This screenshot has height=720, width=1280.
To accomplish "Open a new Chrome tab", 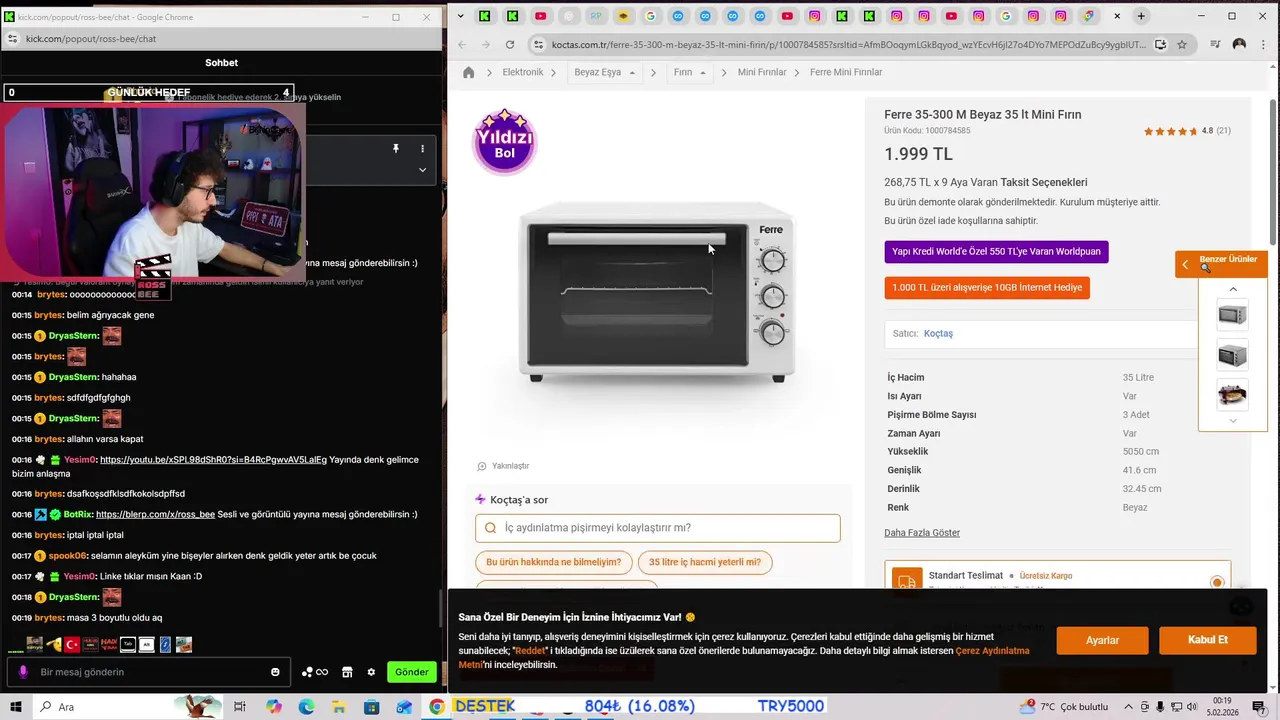I will (x=1141, y=16).
